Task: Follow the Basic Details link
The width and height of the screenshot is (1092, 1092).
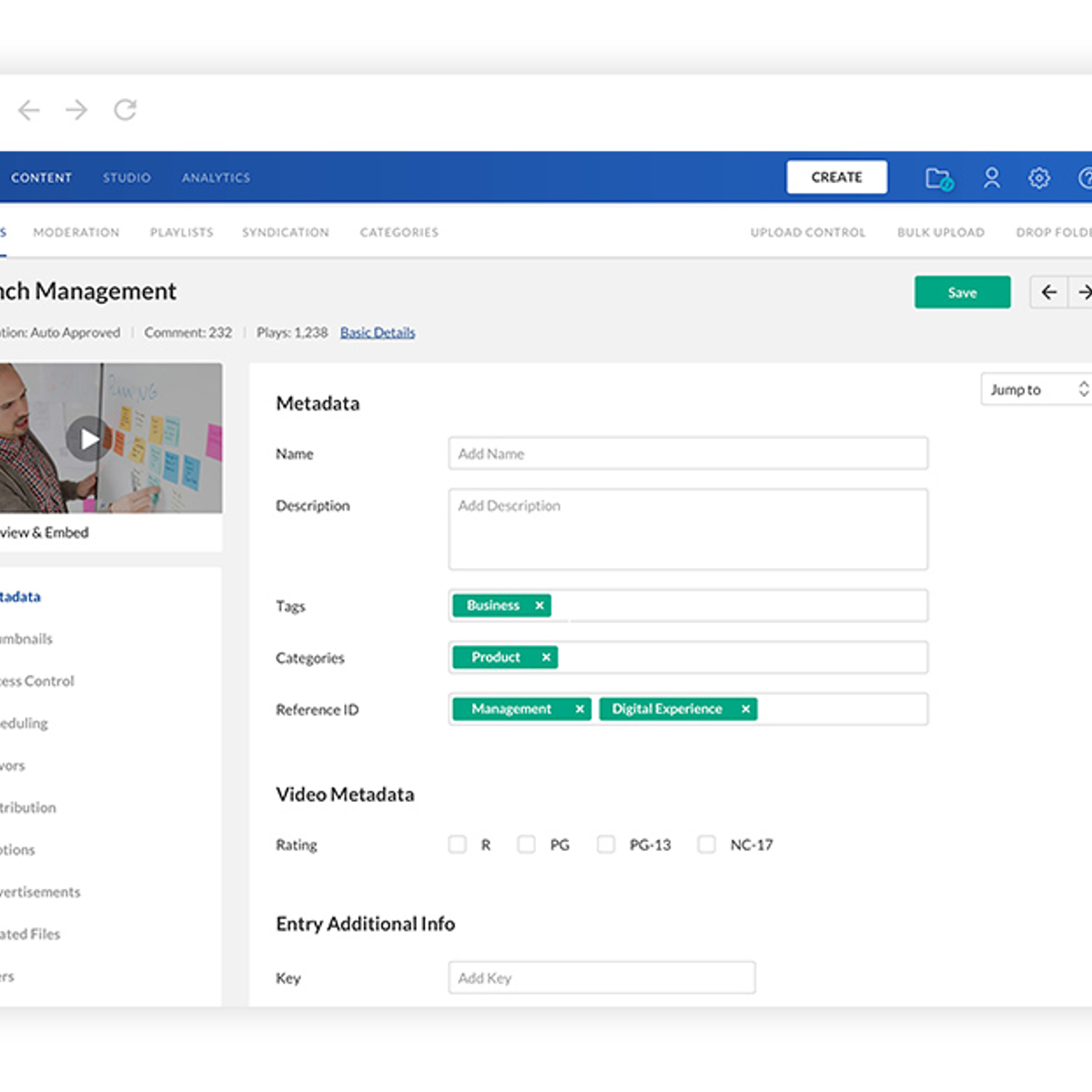Action: tap(378, 333)
